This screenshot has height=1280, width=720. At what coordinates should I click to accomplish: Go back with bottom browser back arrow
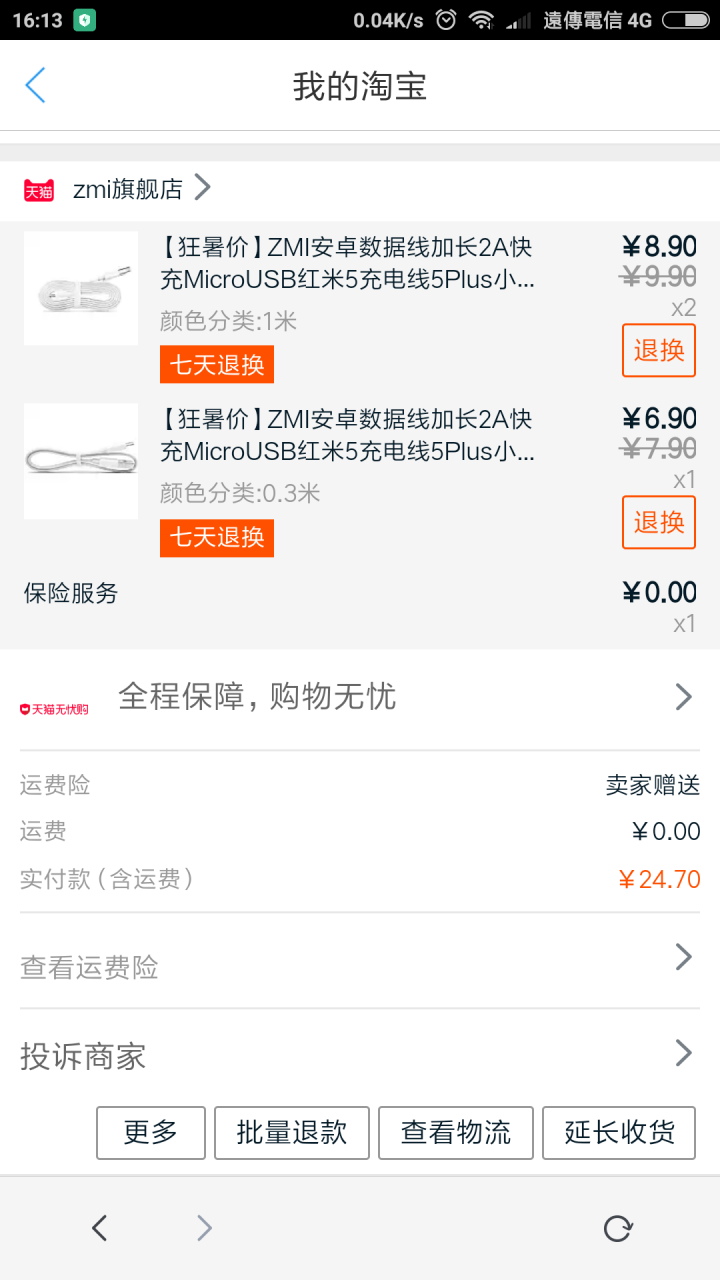(x=99, y=1228)
